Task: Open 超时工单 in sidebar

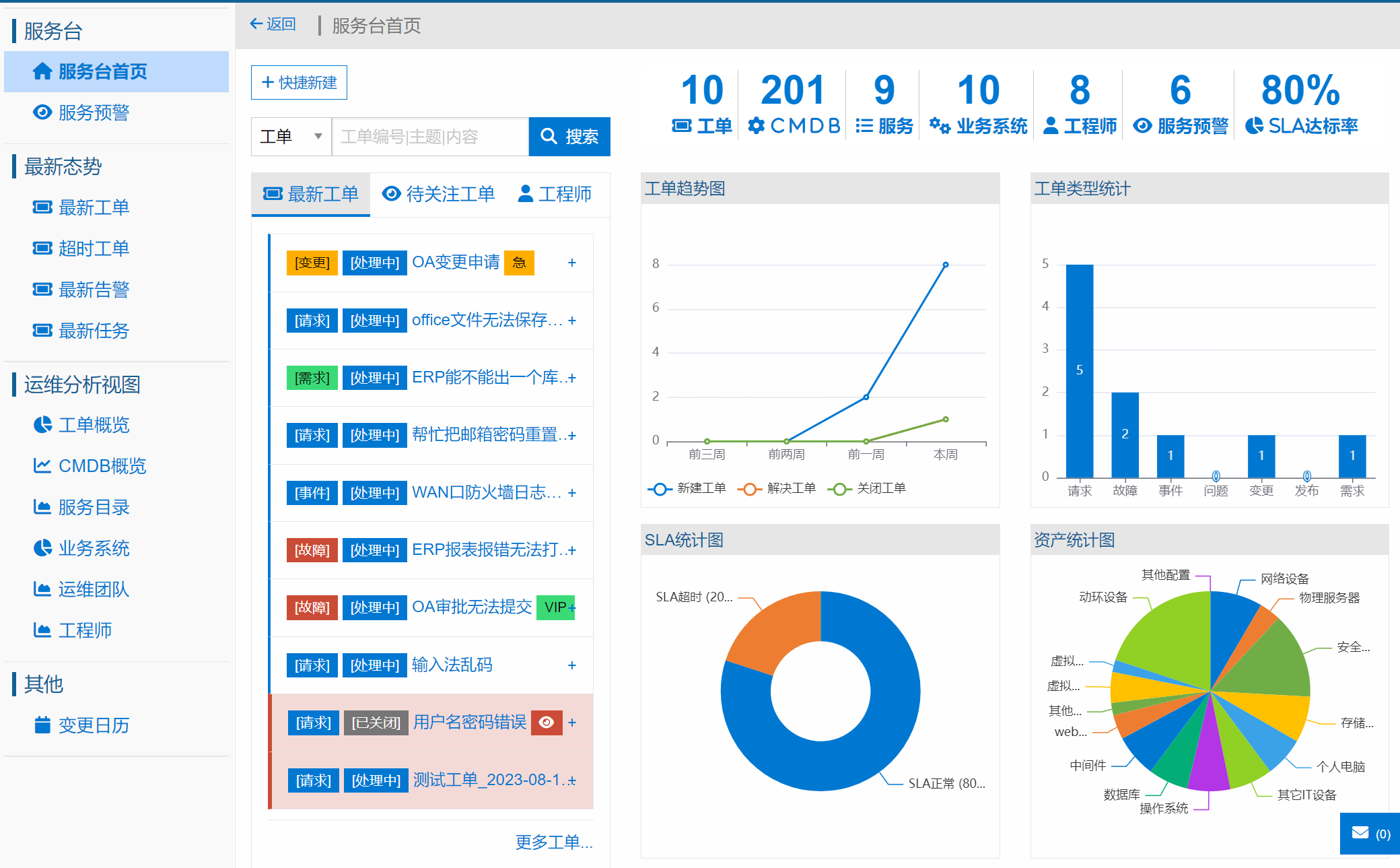Action: point(81,248)
